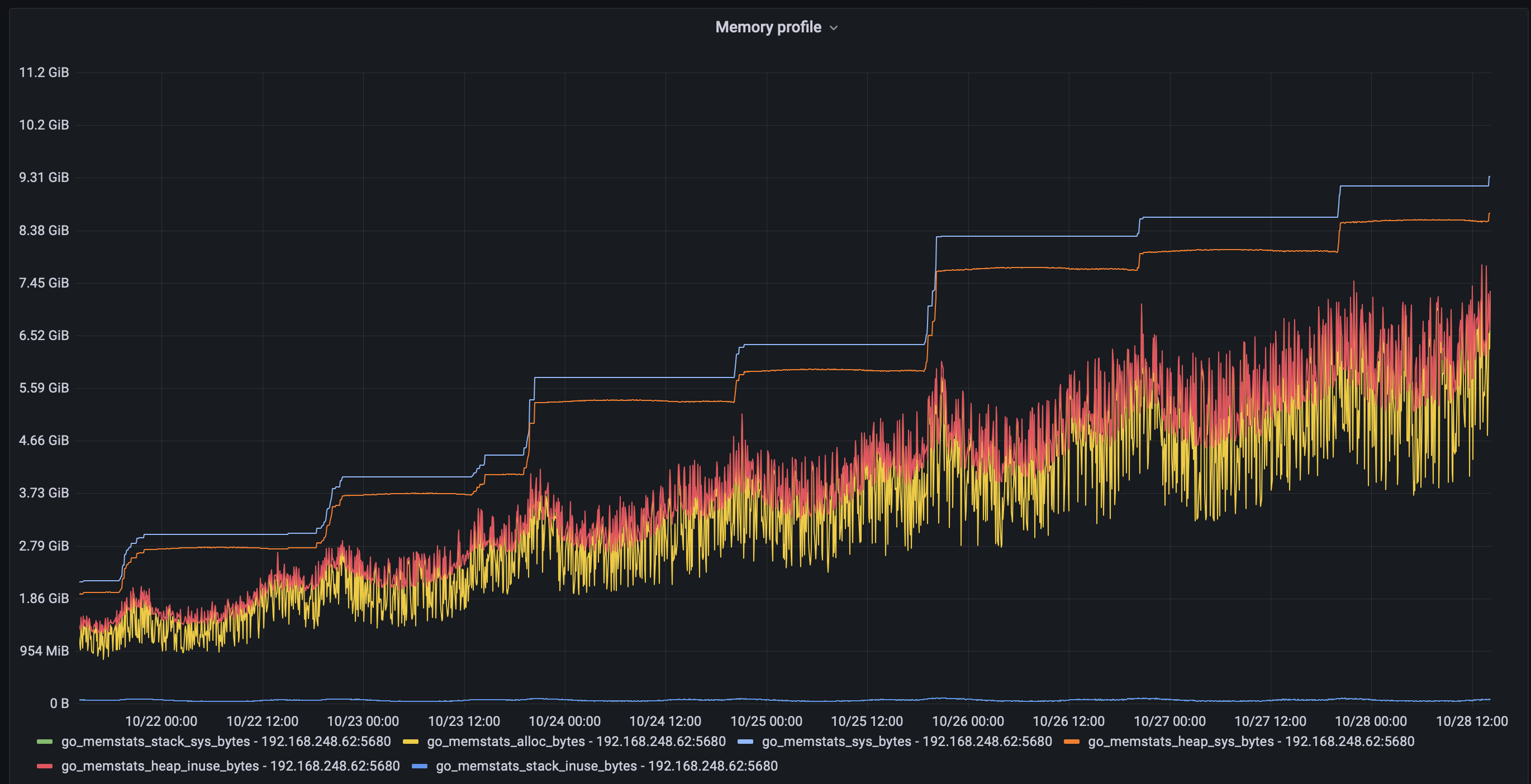Toggle the go_memstats_alloc_bytes series visibility
This screenshot has width=1531, height=784.
pos(574,742)
